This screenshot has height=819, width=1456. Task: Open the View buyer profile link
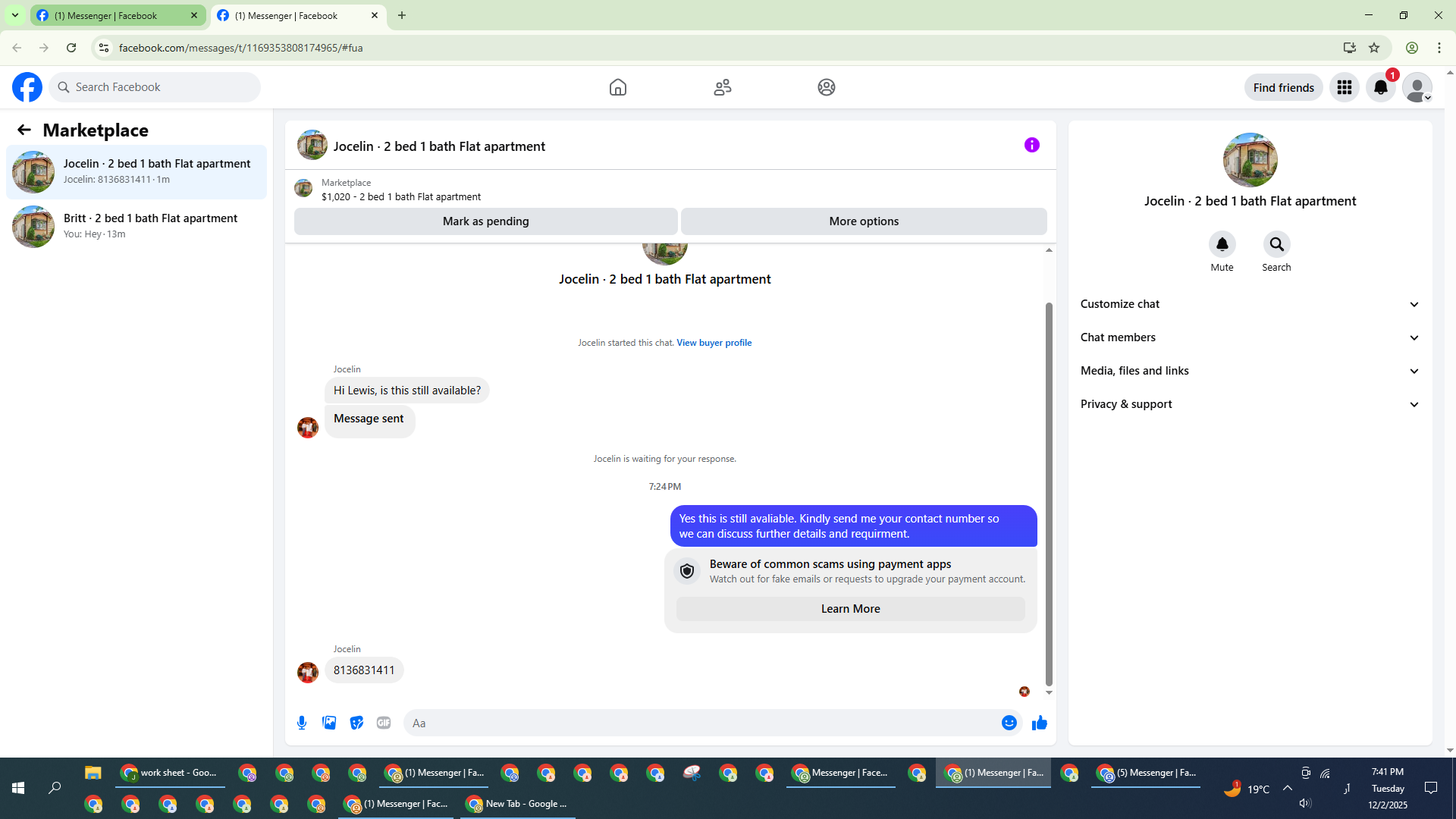click(714, 343)
